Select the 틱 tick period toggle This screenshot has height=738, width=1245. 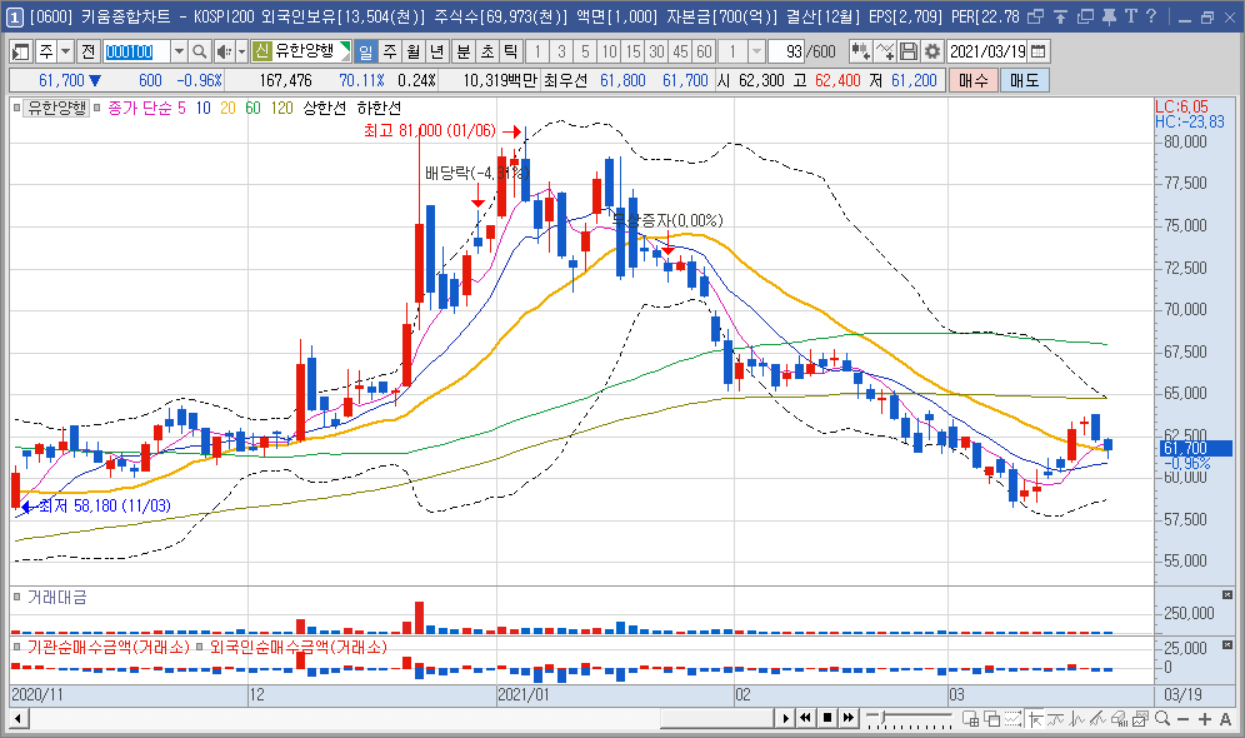pos(510,51)
